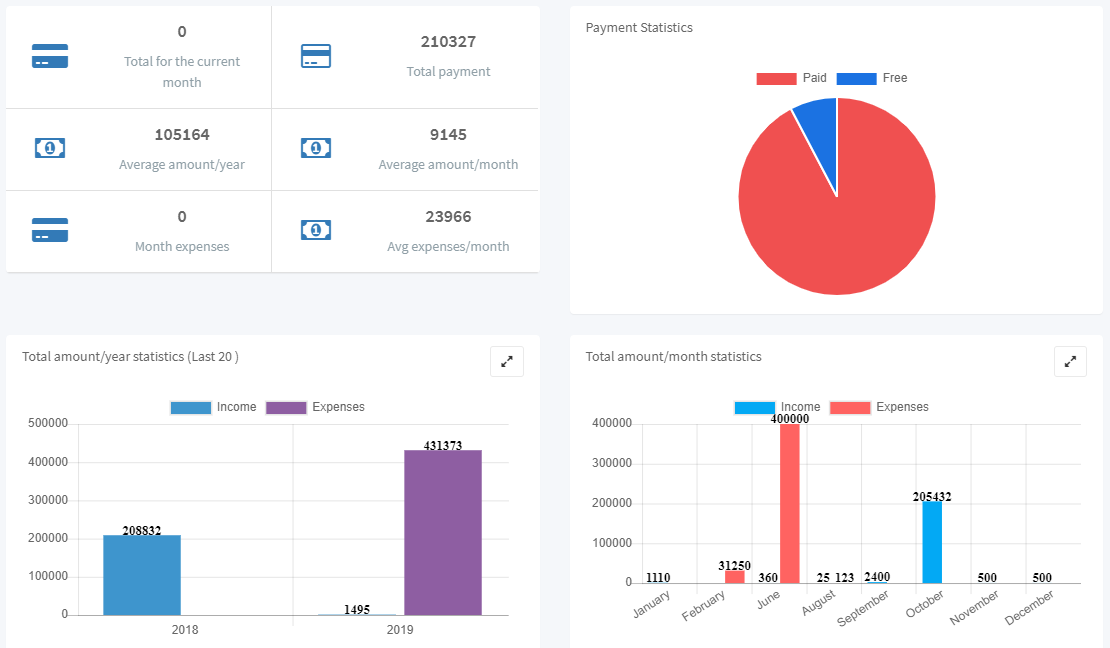Click the 1110 data label above January

click(x=658, y=578)
